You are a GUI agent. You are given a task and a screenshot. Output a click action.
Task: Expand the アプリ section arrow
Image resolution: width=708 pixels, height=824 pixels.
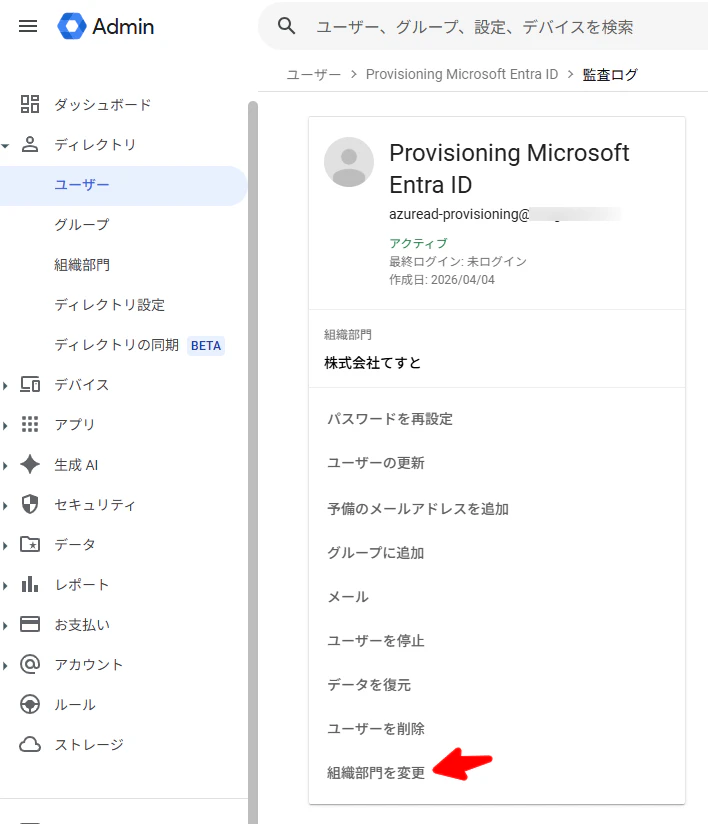pos(5,426)
